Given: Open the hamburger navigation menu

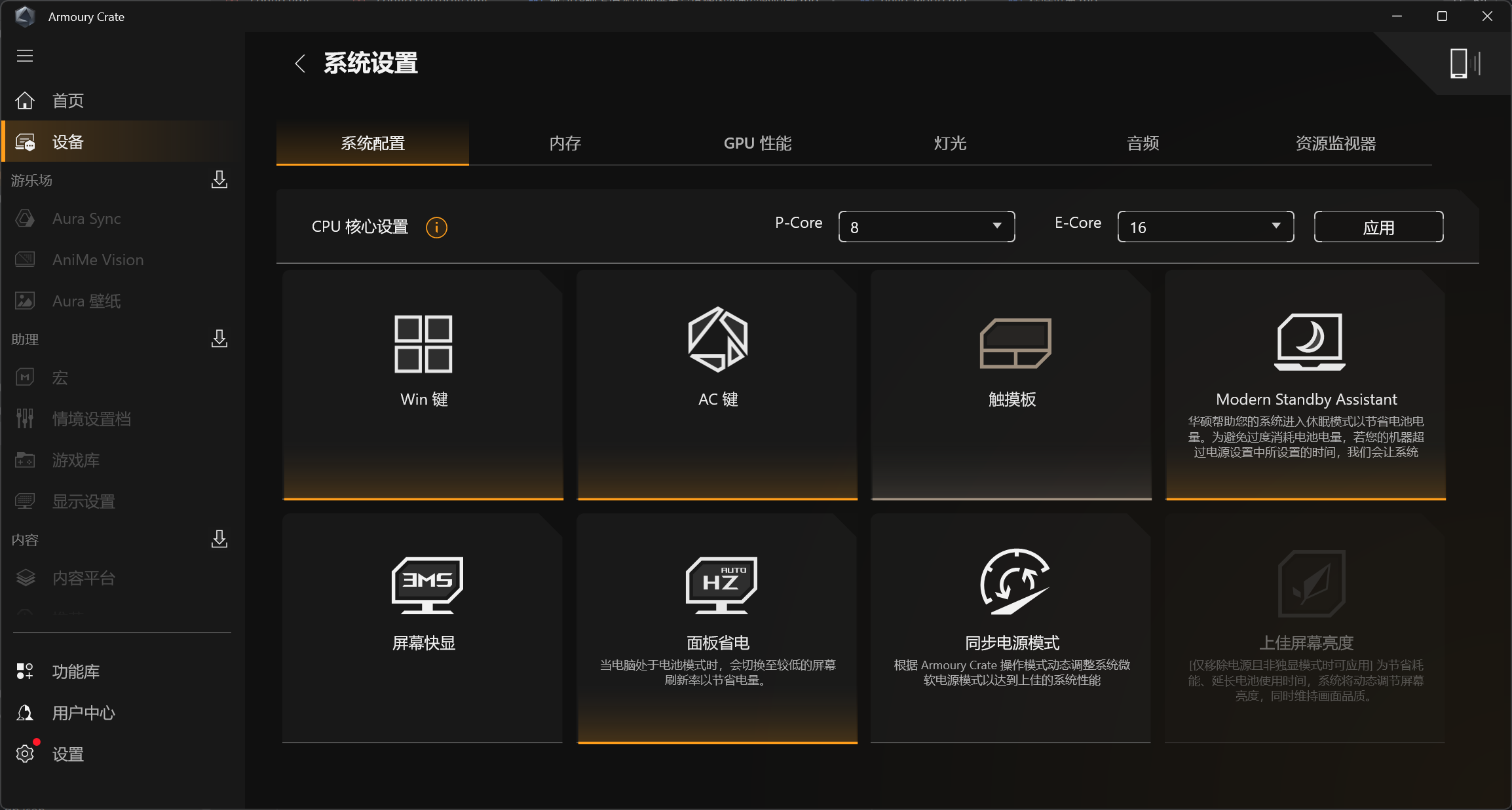Looking at the screenshot, I should pyautogui.click(x=25, y=56).
